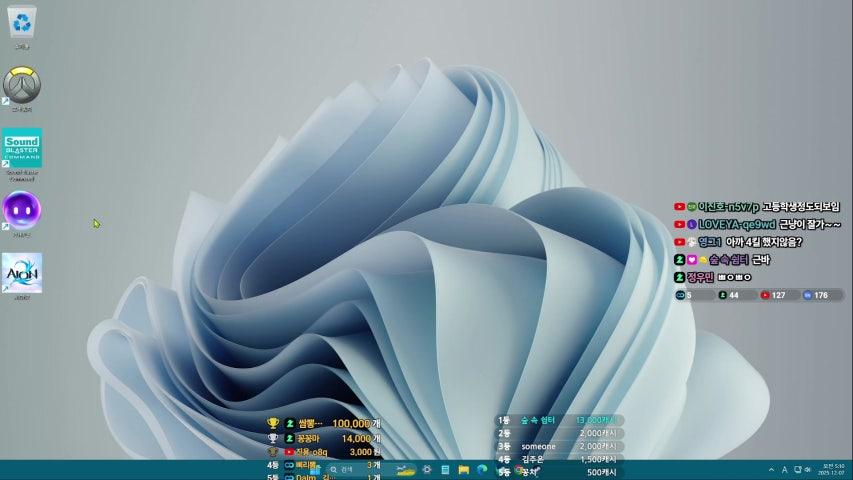Click the '500캐시' ranking value
This screenshot has height=480, width=853.
[x=602, y=472]
